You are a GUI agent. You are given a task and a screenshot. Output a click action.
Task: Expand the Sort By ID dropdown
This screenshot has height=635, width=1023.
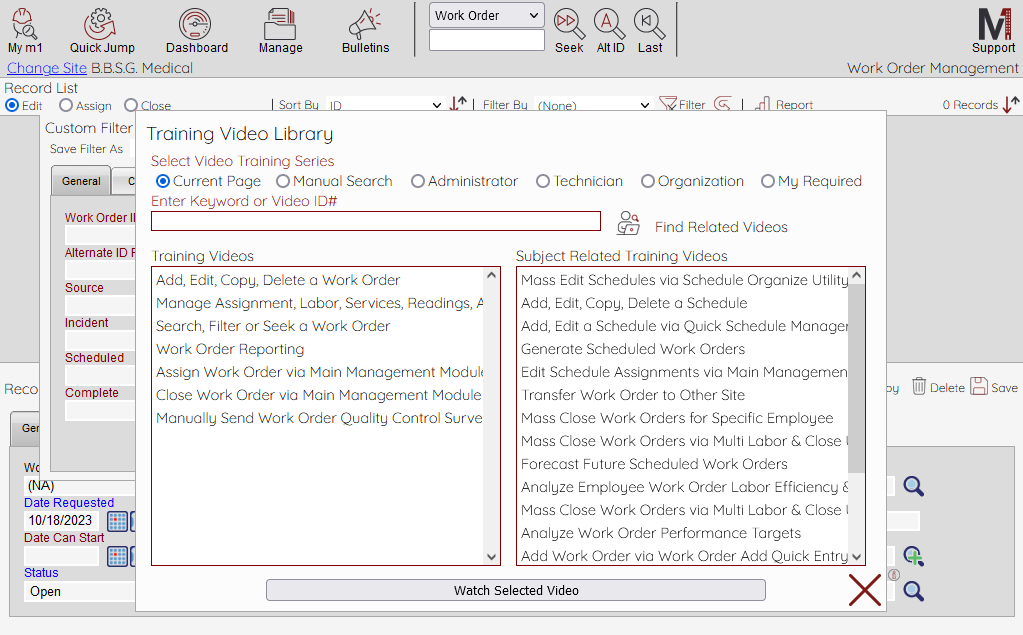385,105
